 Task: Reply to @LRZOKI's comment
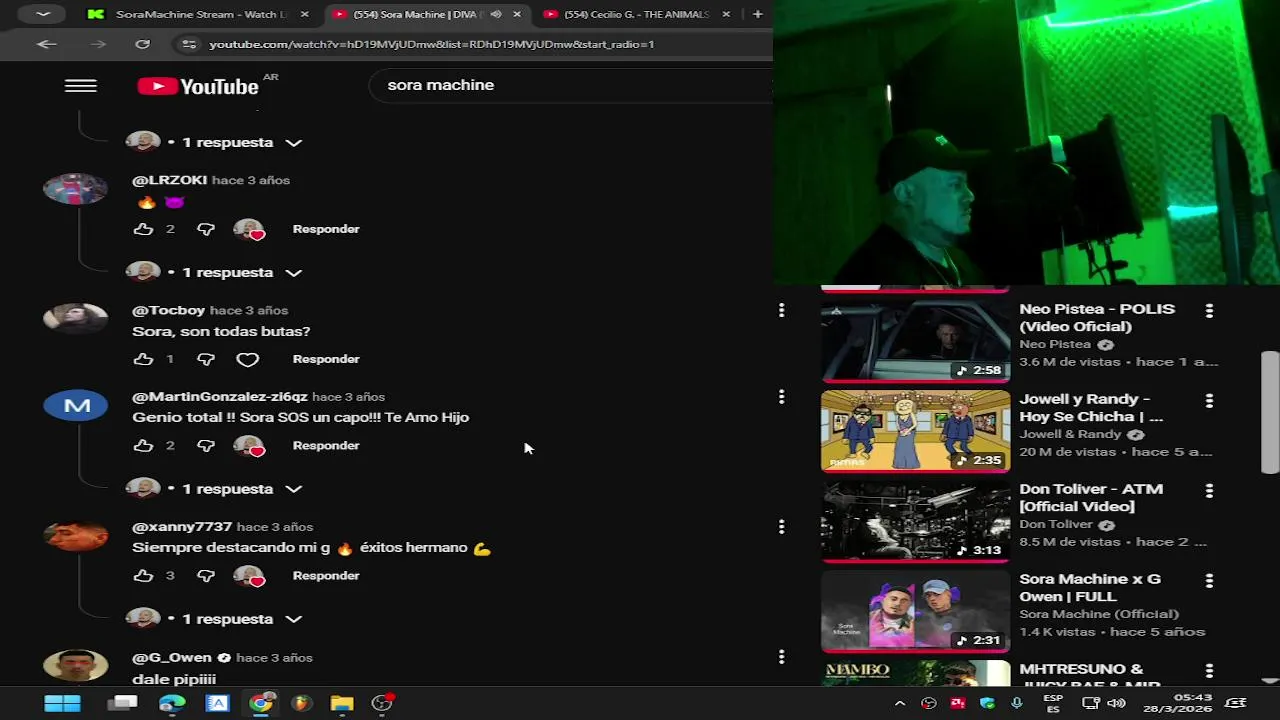click(326, 229)
